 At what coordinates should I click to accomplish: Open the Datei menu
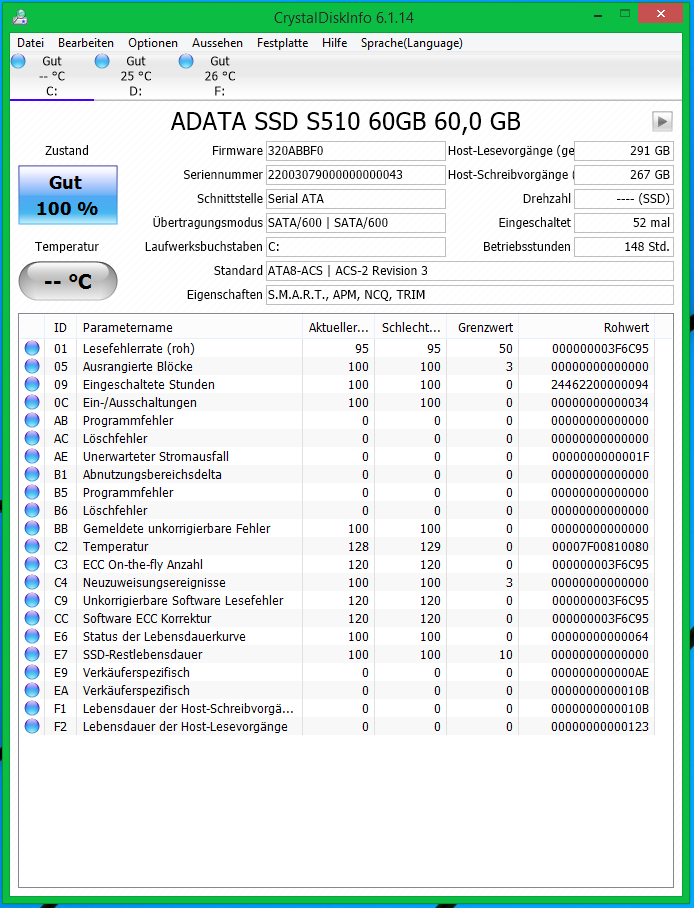[x=30, y=43]
